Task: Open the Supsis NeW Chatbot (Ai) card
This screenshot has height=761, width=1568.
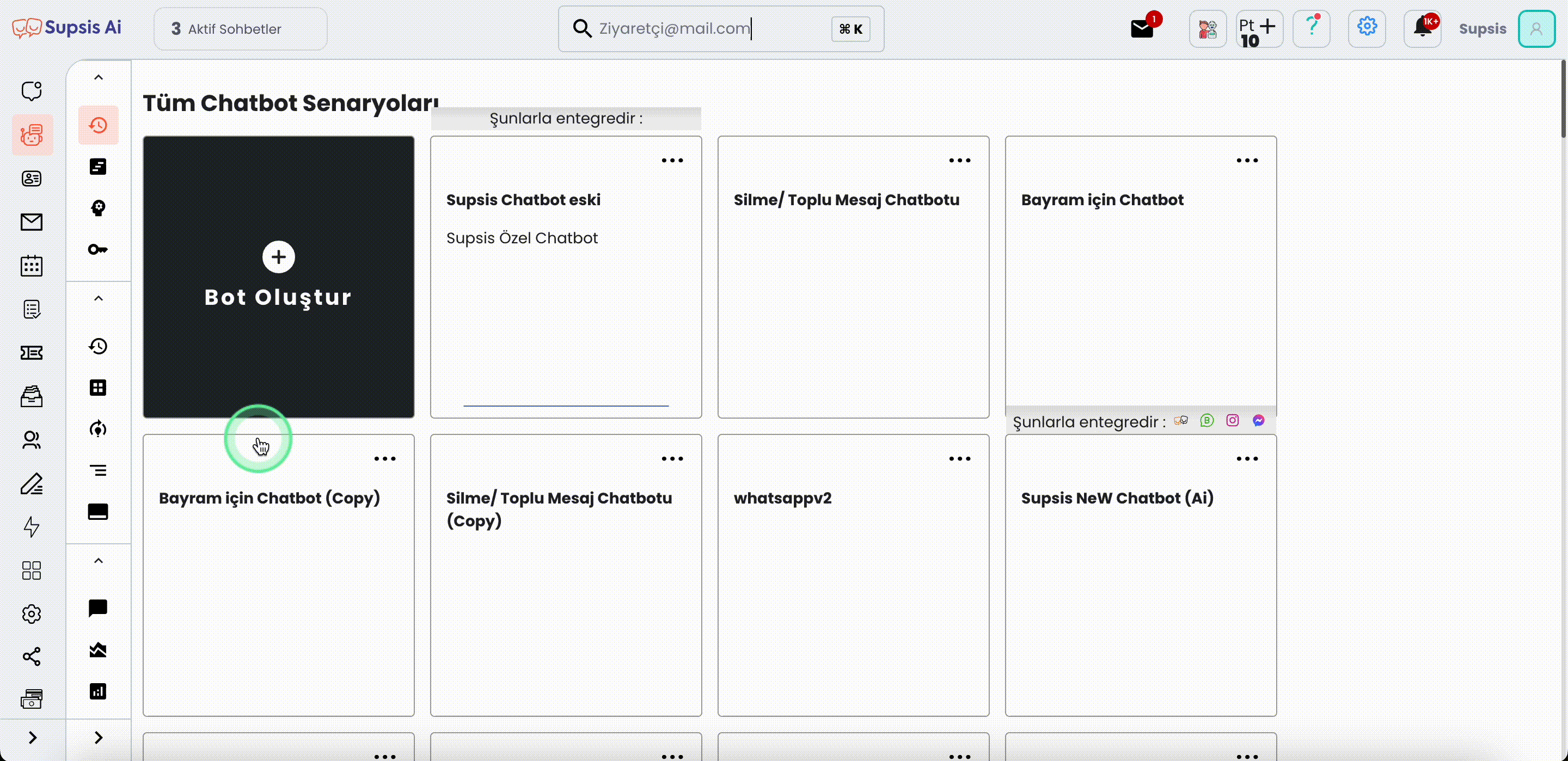Action: pos(1140,575)
